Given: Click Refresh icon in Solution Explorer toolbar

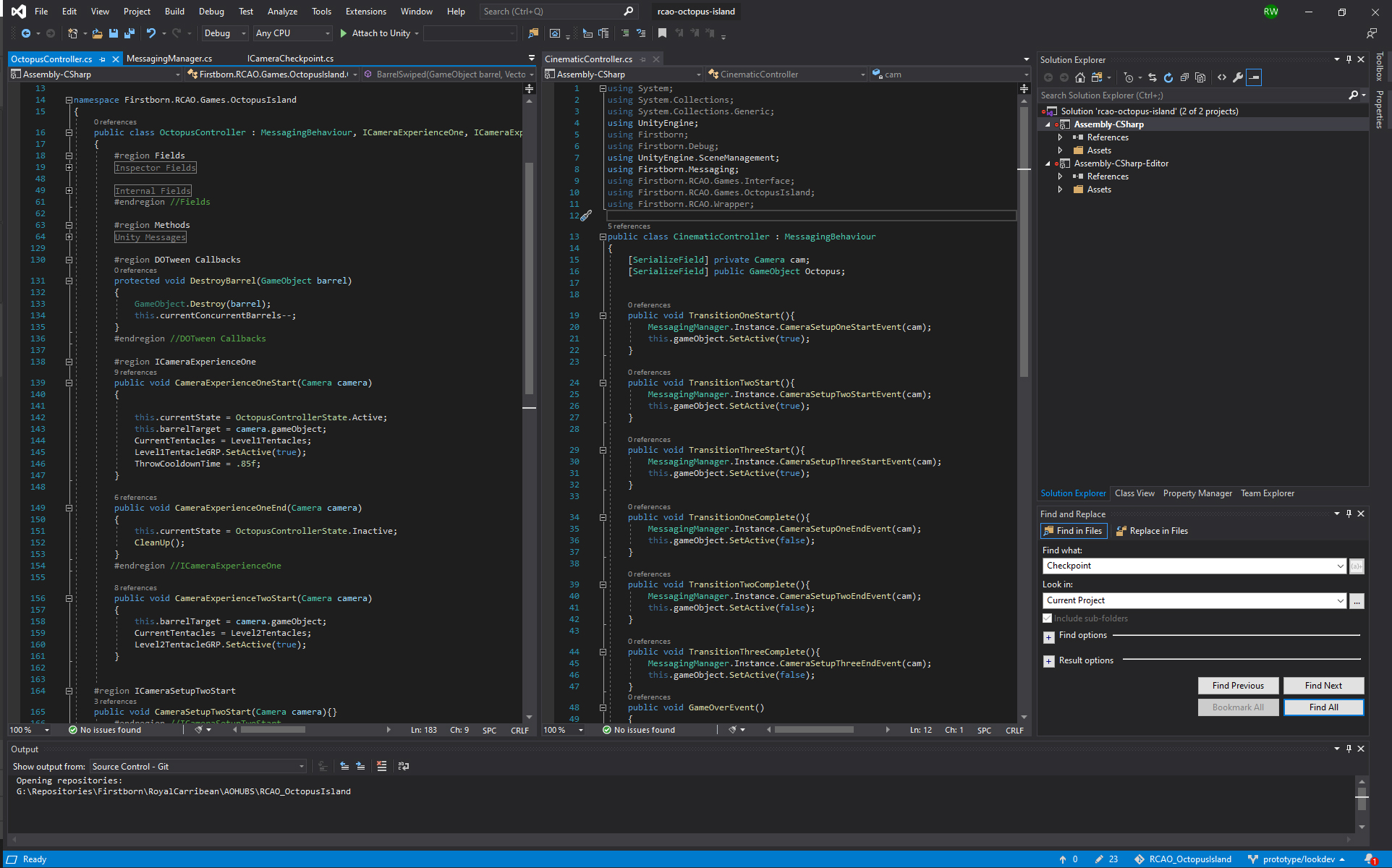Looking at the screenshot, I should (1168, 77).
